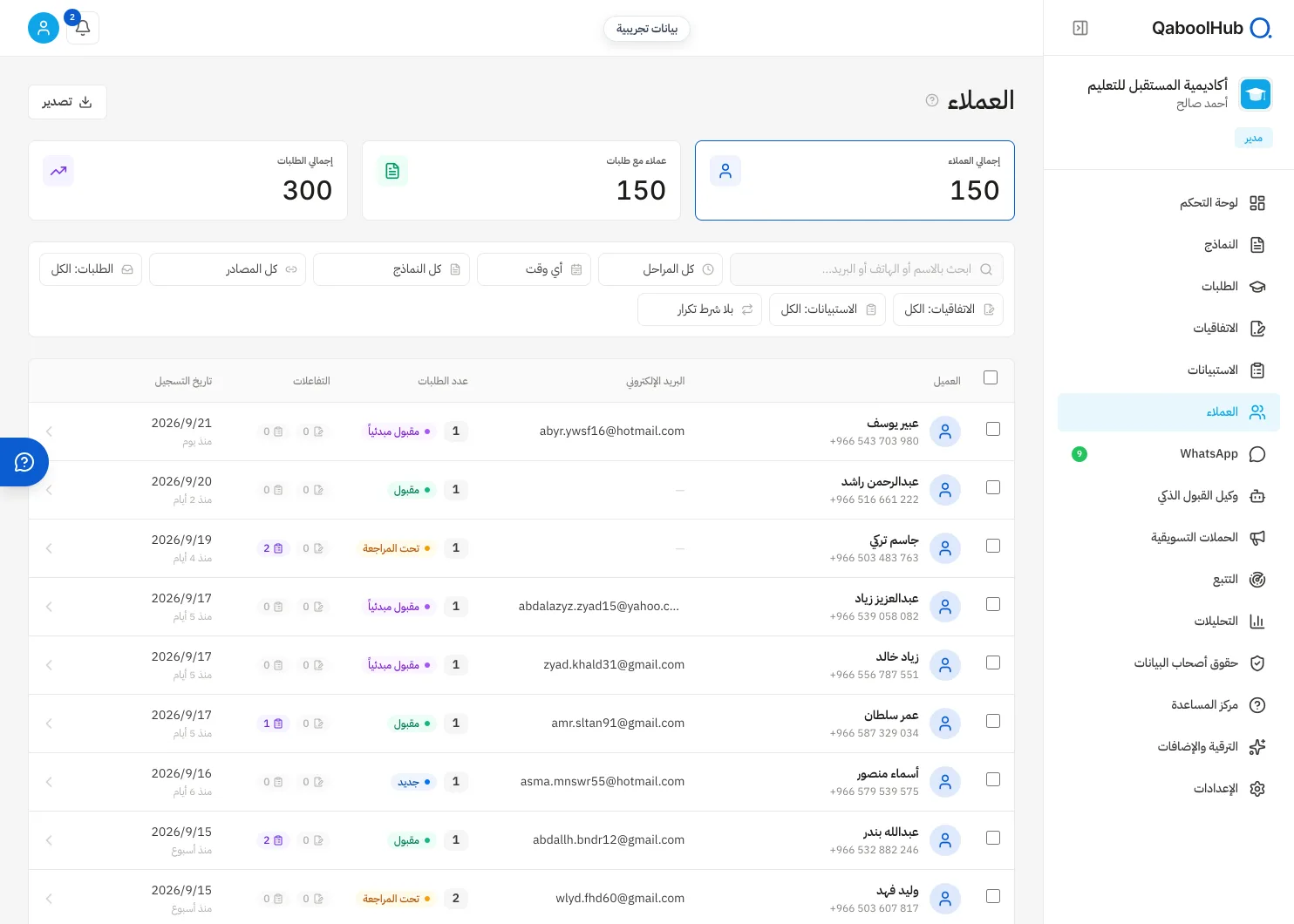
Task: Click email abyr.ywsf16@hotmail.com
Action: pos(612,431)
